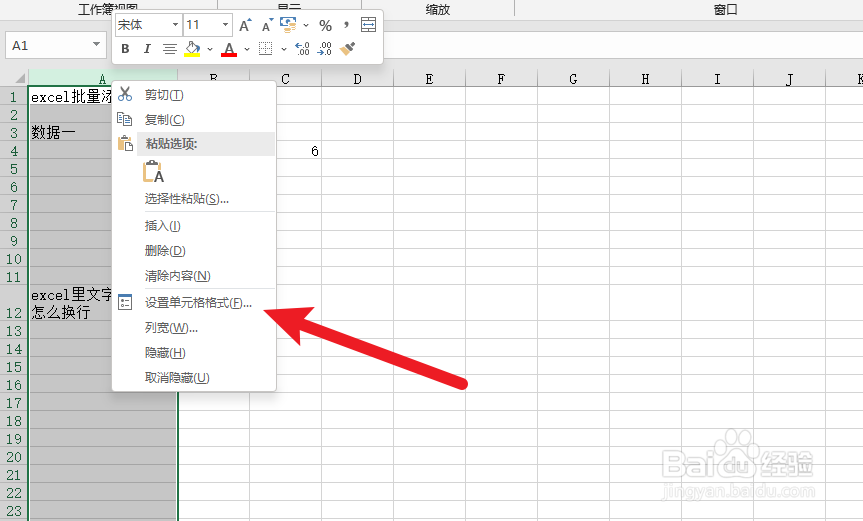The width and height of the screenshot is (863, 521).
Task: Click merge and center icon
Action: pyautogui.click(x=368, y=25)
